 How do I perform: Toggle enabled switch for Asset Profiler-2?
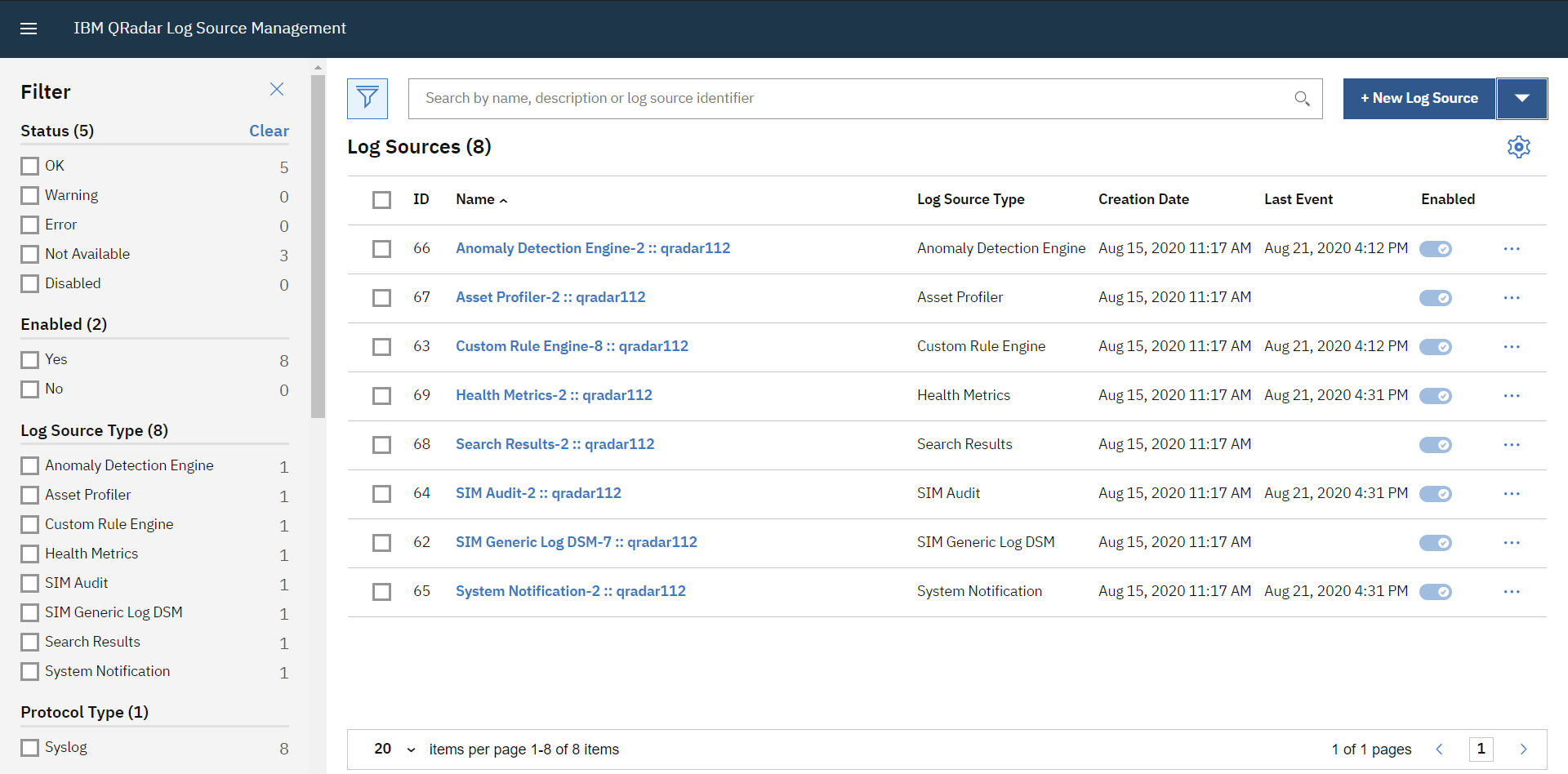(1435, 298)
